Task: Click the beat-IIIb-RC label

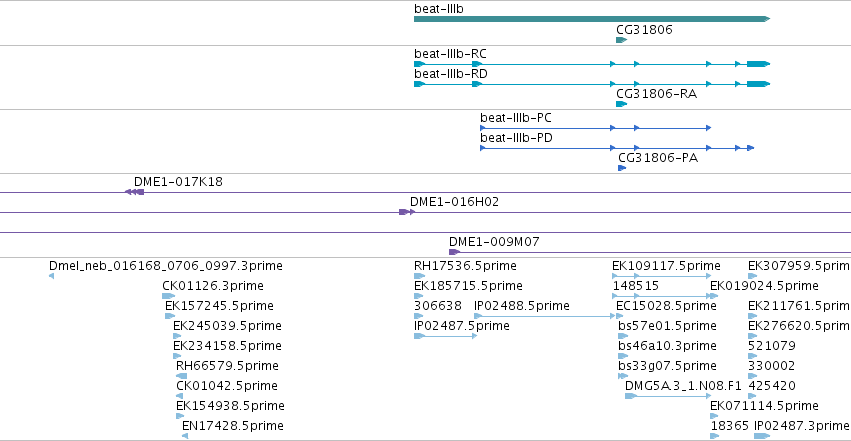Action: pyautogui.click(x=450, y=54)
